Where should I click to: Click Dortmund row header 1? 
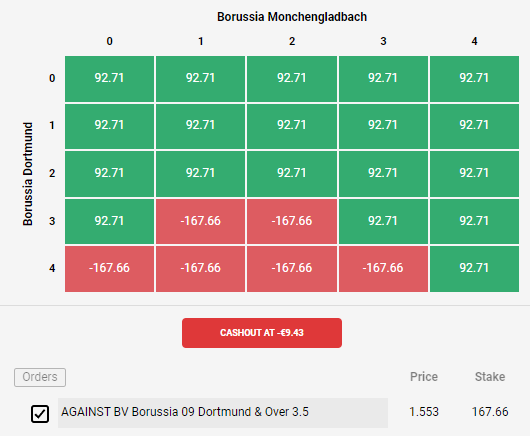click(52, 126)
